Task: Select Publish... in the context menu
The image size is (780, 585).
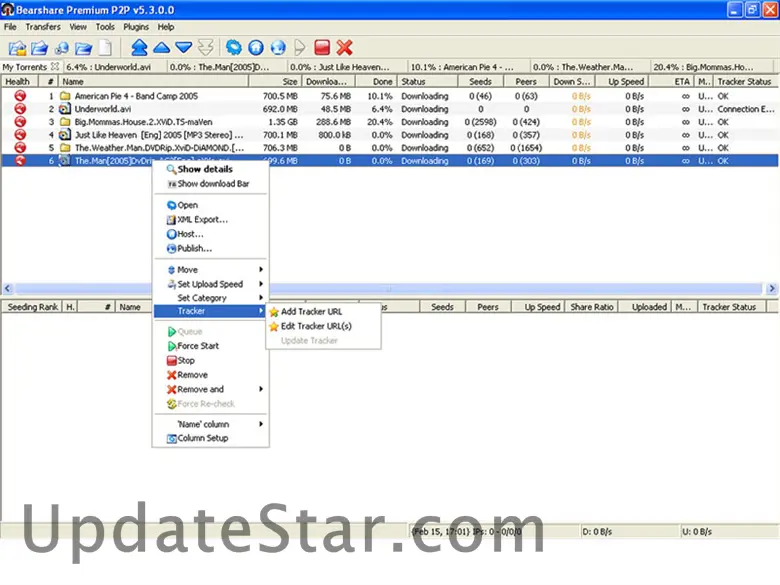Action: 210,248
